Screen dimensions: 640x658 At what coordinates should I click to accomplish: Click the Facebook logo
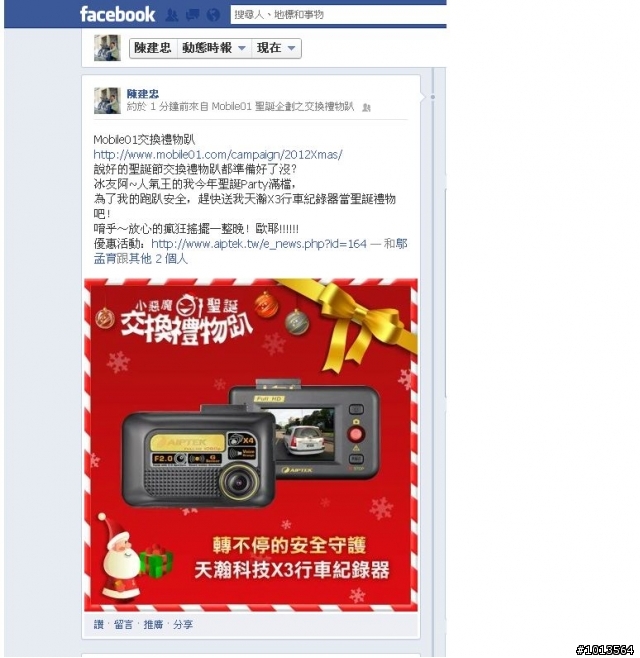point(117,14)
